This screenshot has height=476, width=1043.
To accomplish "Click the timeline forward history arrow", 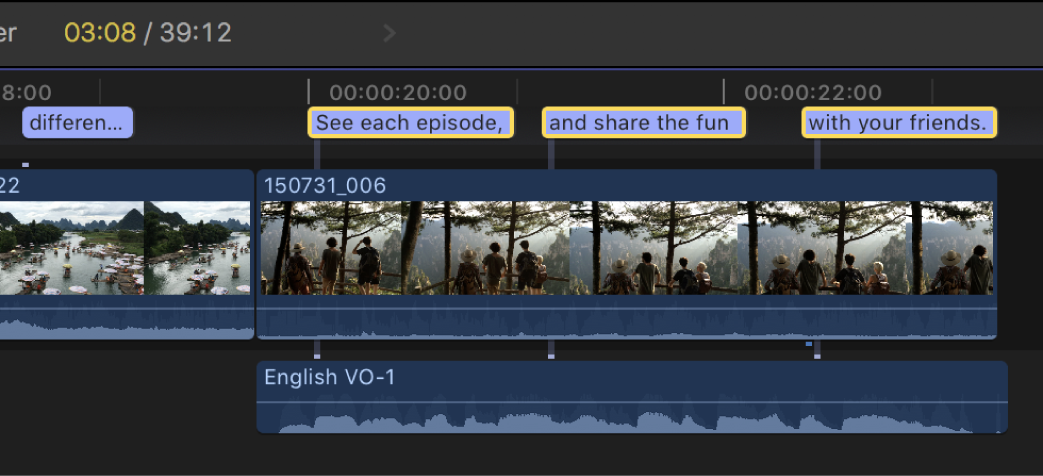I will (390, 33).
